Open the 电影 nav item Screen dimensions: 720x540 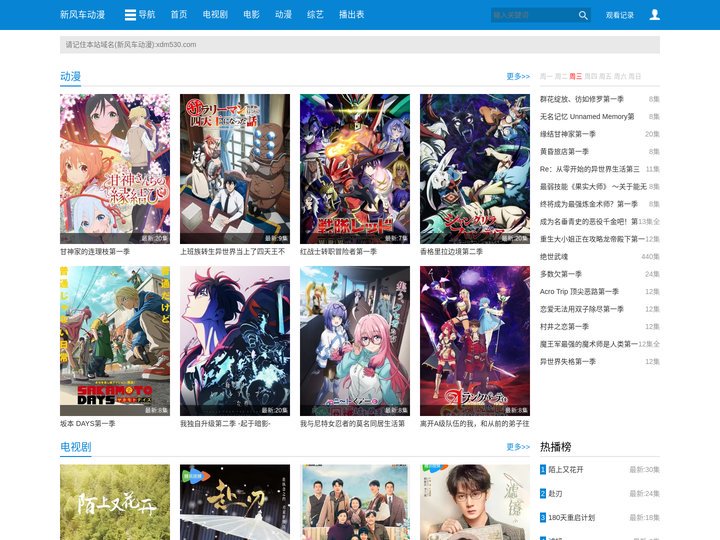pos(251,15)
